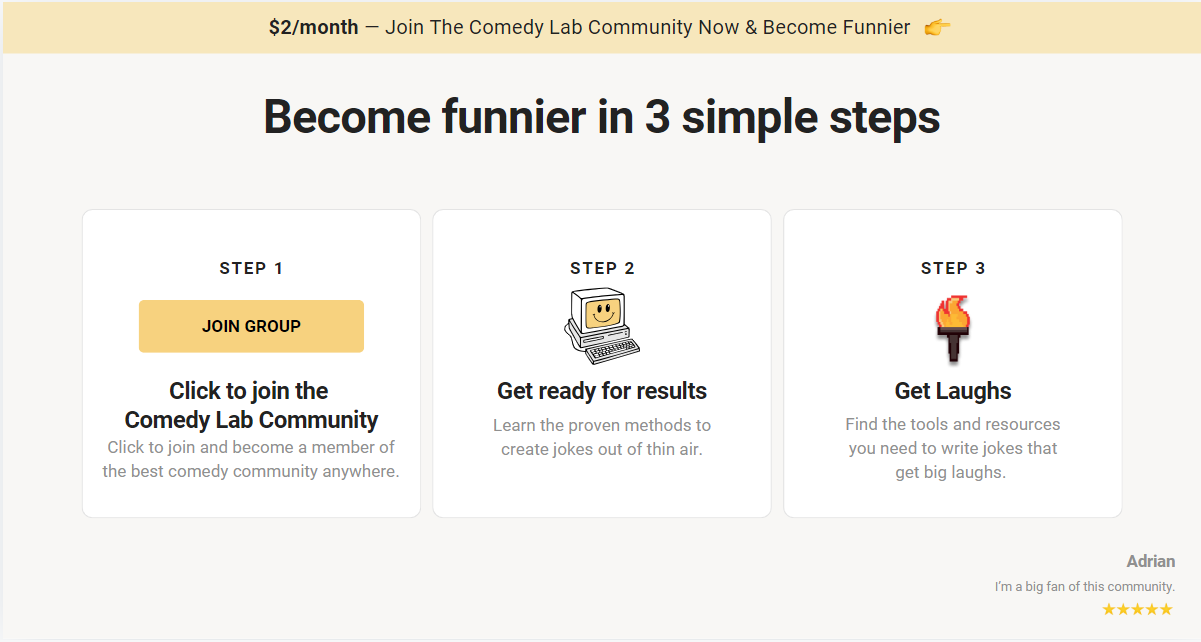Screen dimensions: 1201x642
Task: Click the middle star under Adrian's review
Action: pos(1137,609)
